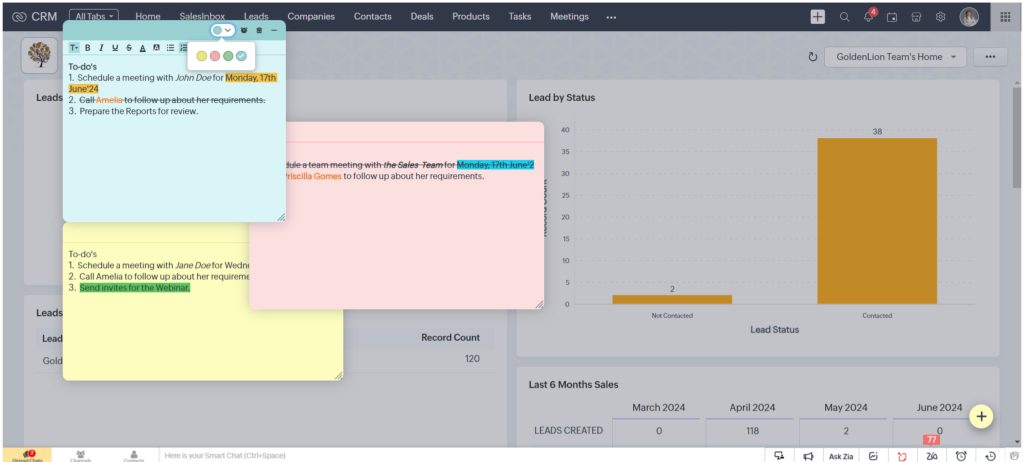
Task: Open the announcements megaphone icon
Action: tap(808, 456)
